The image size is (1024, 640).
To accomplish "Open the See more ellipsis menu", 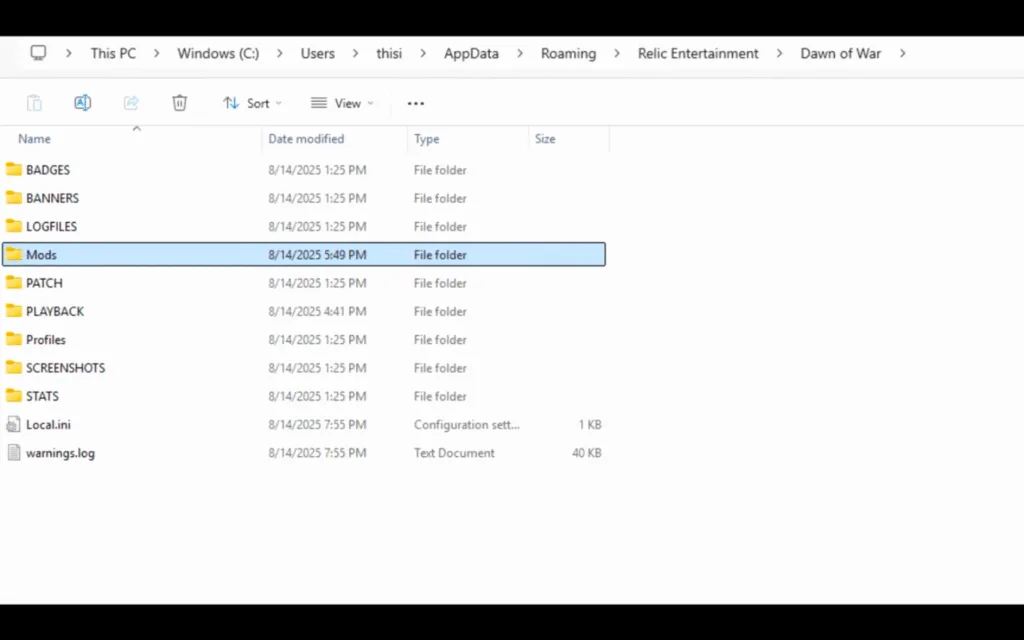I will coord(415,102).
